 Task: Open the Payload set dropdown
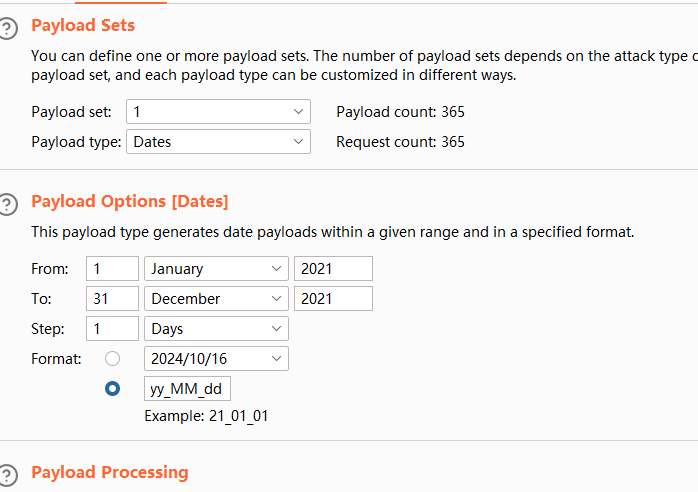pyautogui.click(x=218, y=112)
